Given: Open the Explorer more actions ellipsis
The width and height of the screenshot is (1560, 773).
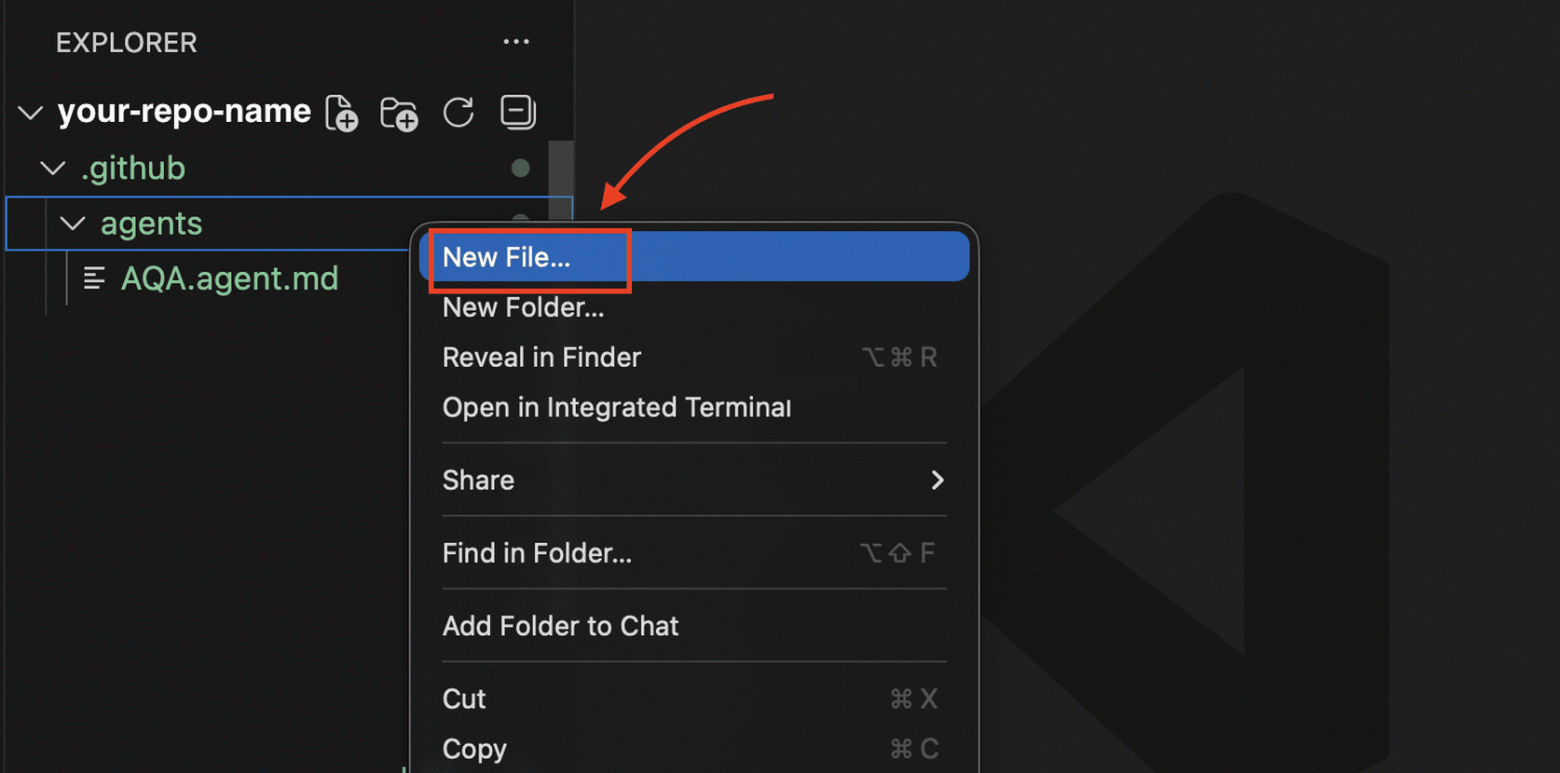Looking at the screenshot, I should 517,42.
